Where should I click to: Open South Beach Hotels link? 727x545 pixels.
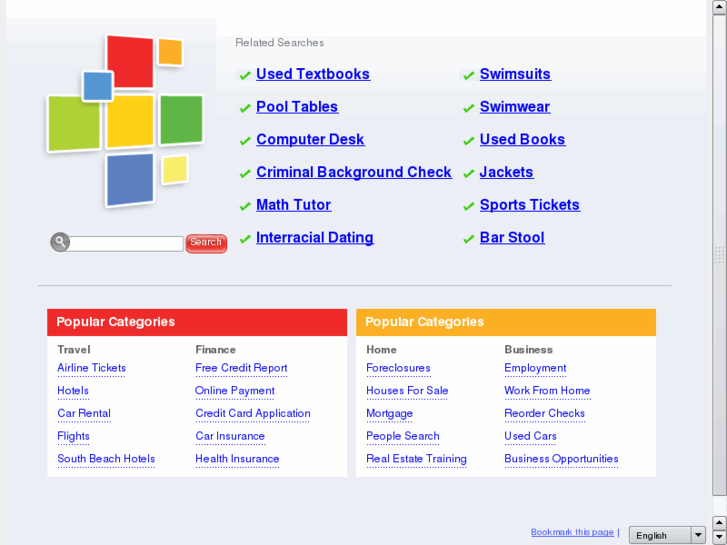106,459
